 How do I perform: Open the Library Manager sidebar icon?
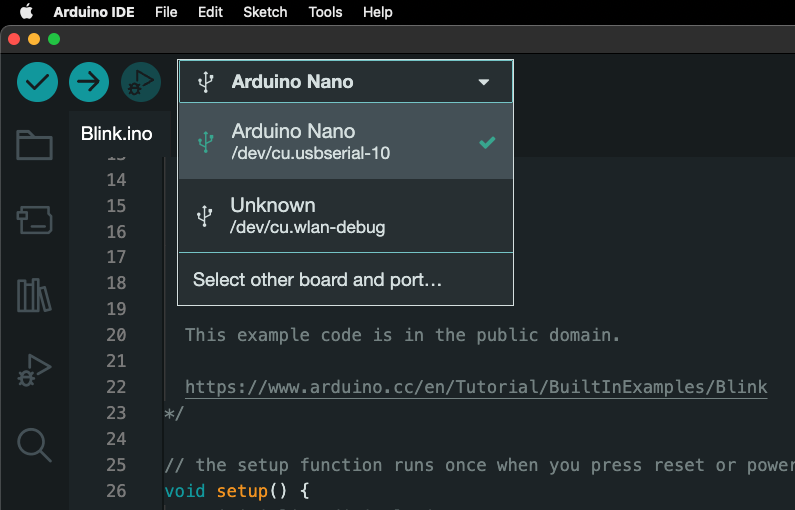[34, 295]
